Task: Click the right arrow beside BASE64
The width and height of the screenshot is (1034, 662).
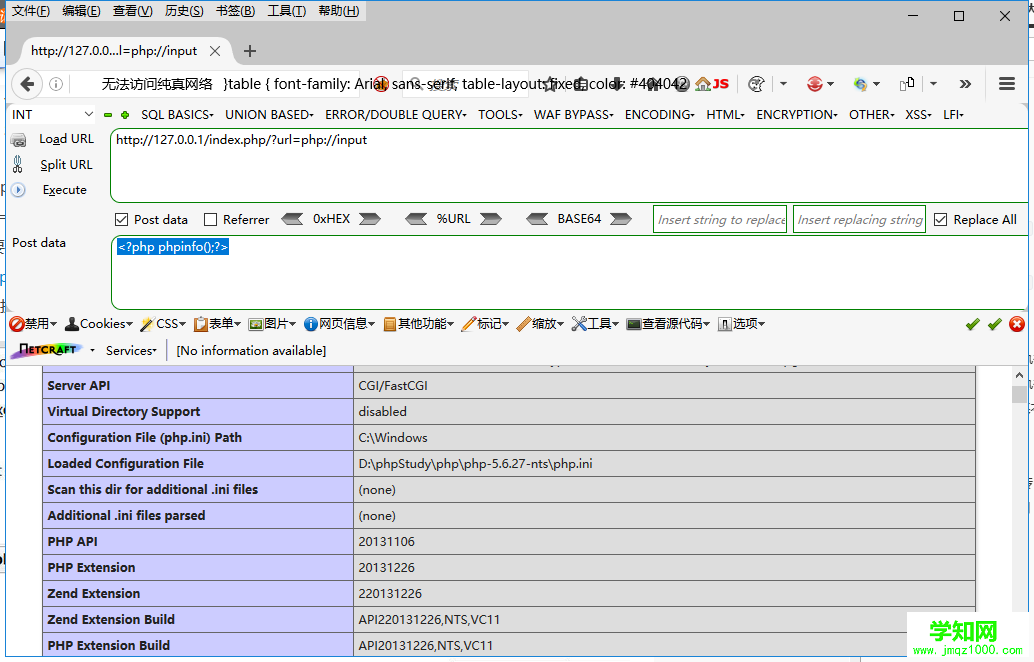Action: point(621,219)
